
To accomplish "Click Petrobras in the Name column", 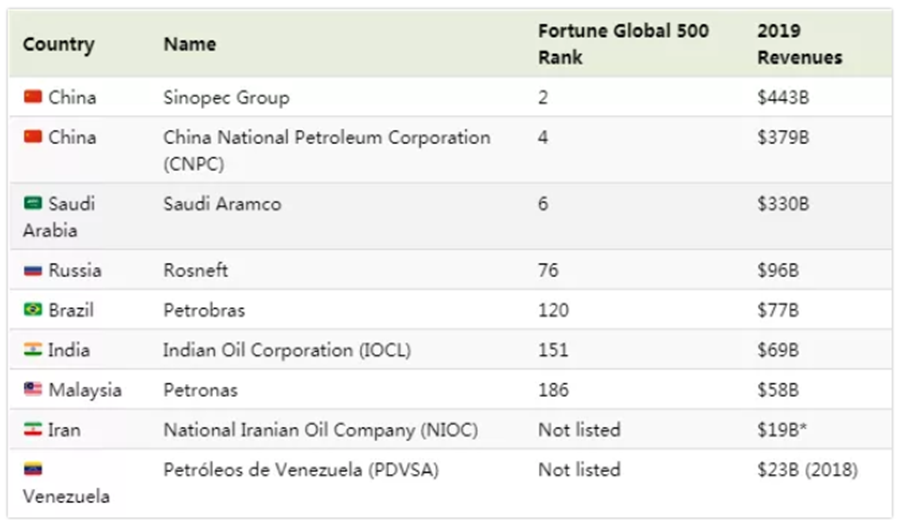I will point(204,310).
